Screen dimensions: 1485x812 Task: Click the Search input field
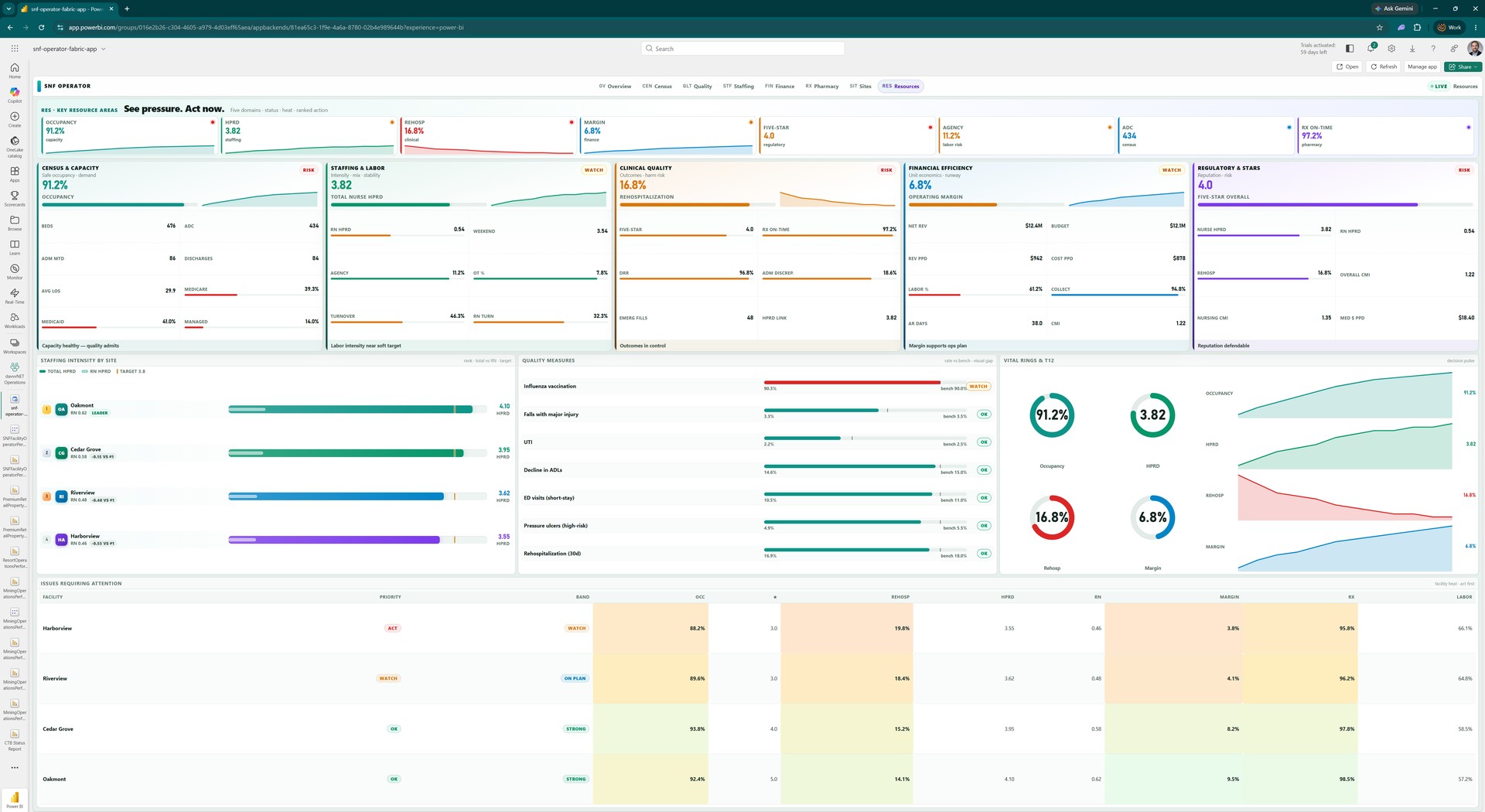point(742,49)
